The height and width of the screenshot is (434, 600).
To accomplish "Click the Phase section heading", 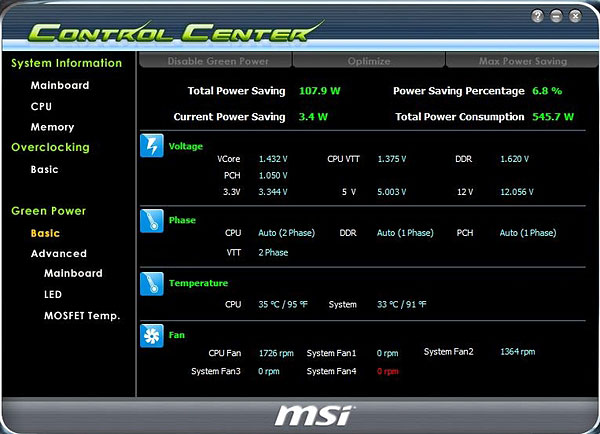I will [x=182, y=220].
